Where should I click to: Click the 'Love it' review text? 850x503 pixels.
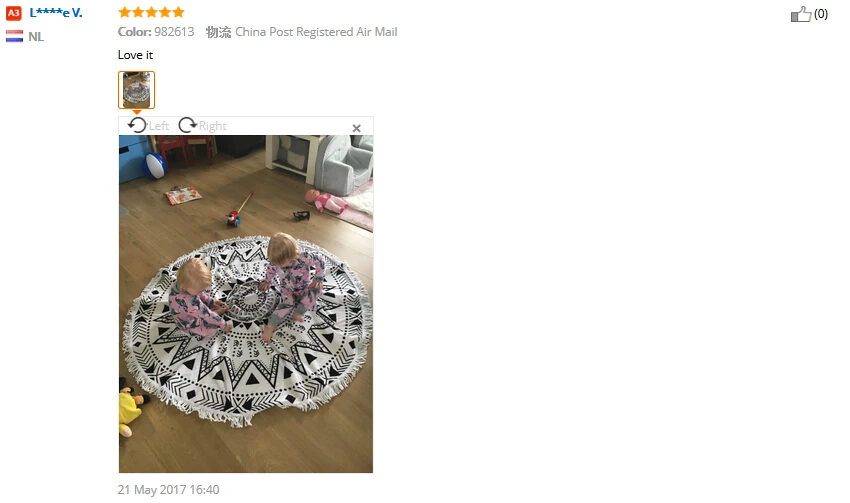136,55
